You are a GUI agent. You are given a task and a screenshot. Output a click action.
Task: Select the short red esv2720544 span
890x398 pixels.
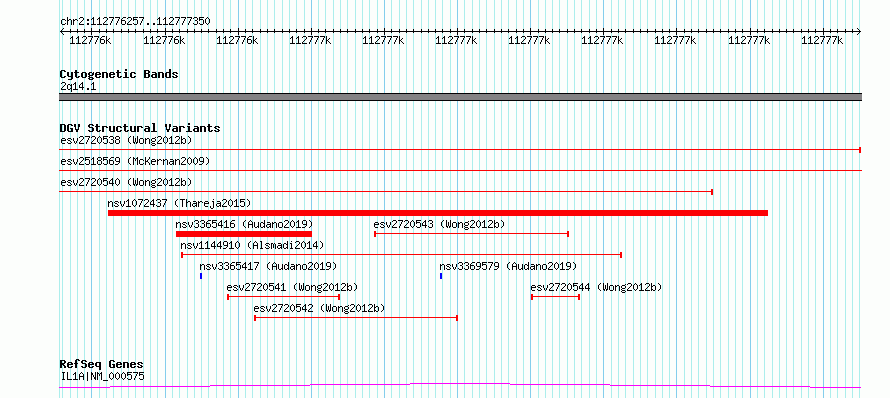(555, 297)
